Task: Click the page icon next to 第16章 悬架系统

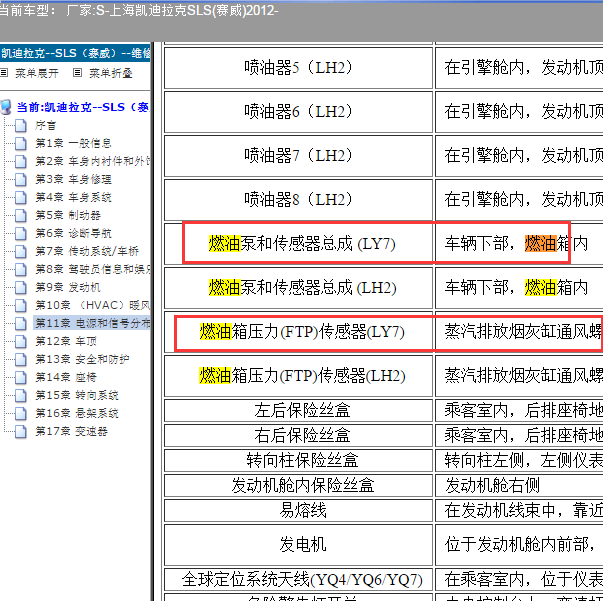Action: point(21,413)
